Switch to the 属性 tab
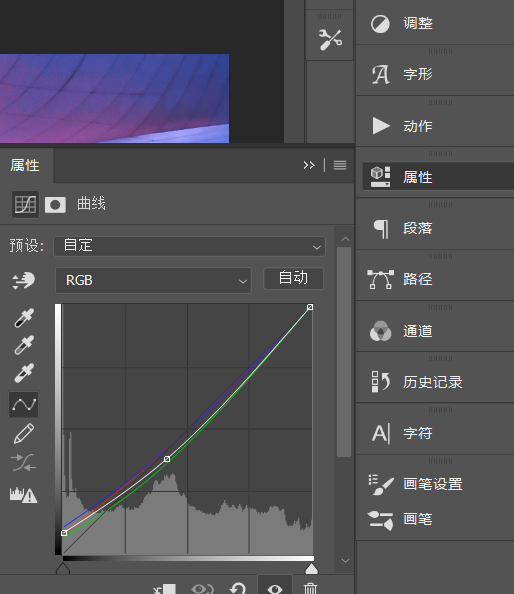This screenshot has height=594, width=514. click(x=25, y=166)
